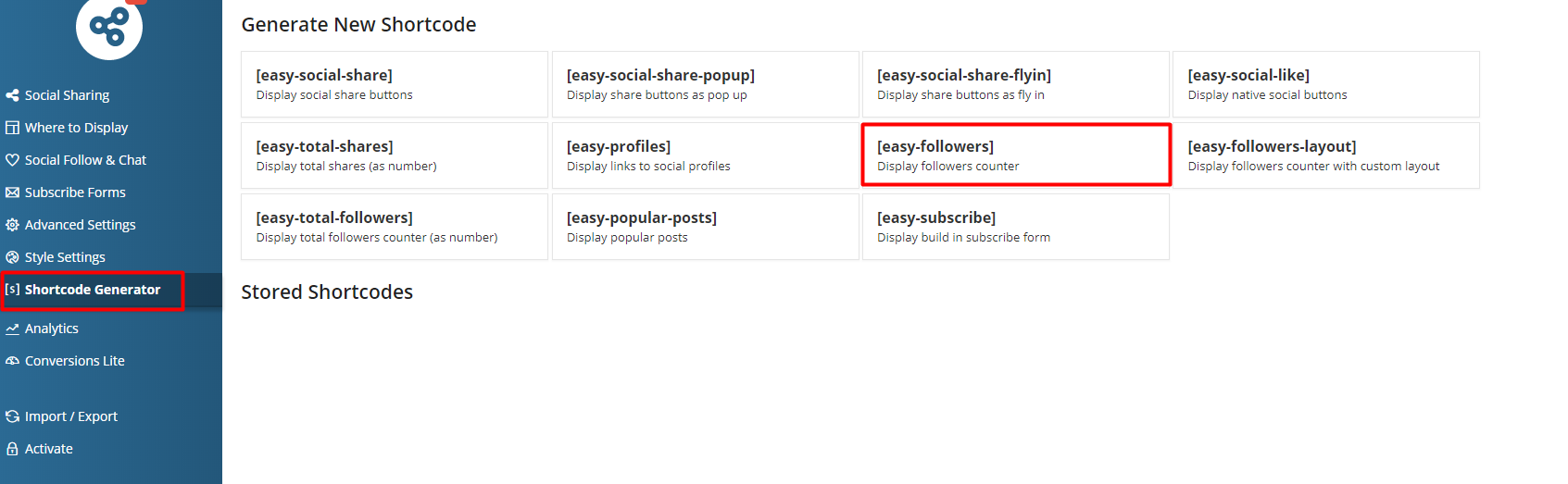The width and height of the screenshot is (1568, 484).
Task: Pick the [easy-total-shares] shortcode option
Action: tap(395, 155)
